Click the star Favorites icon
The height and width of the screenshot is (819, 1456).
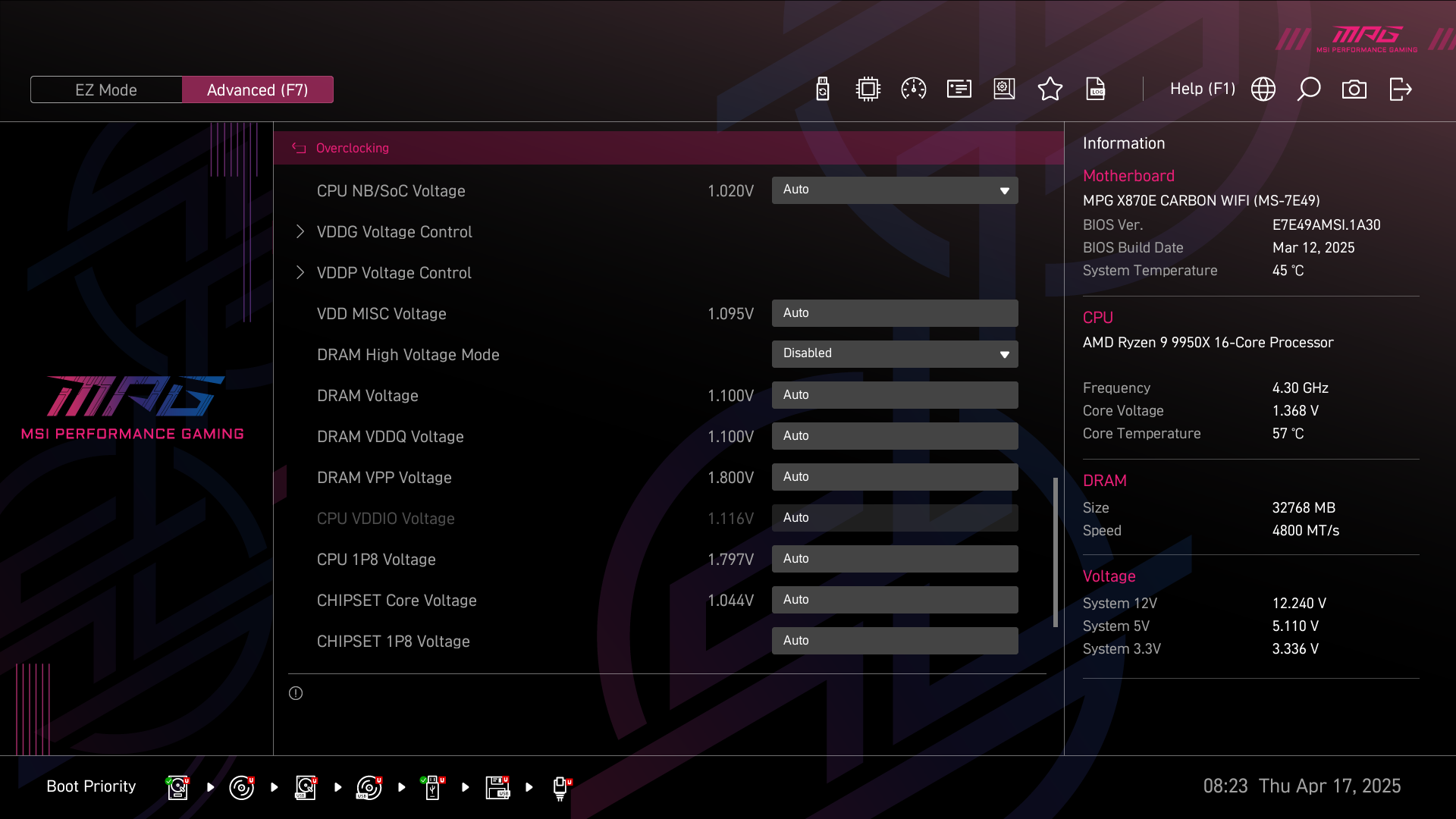click(x=1050, y=89)
